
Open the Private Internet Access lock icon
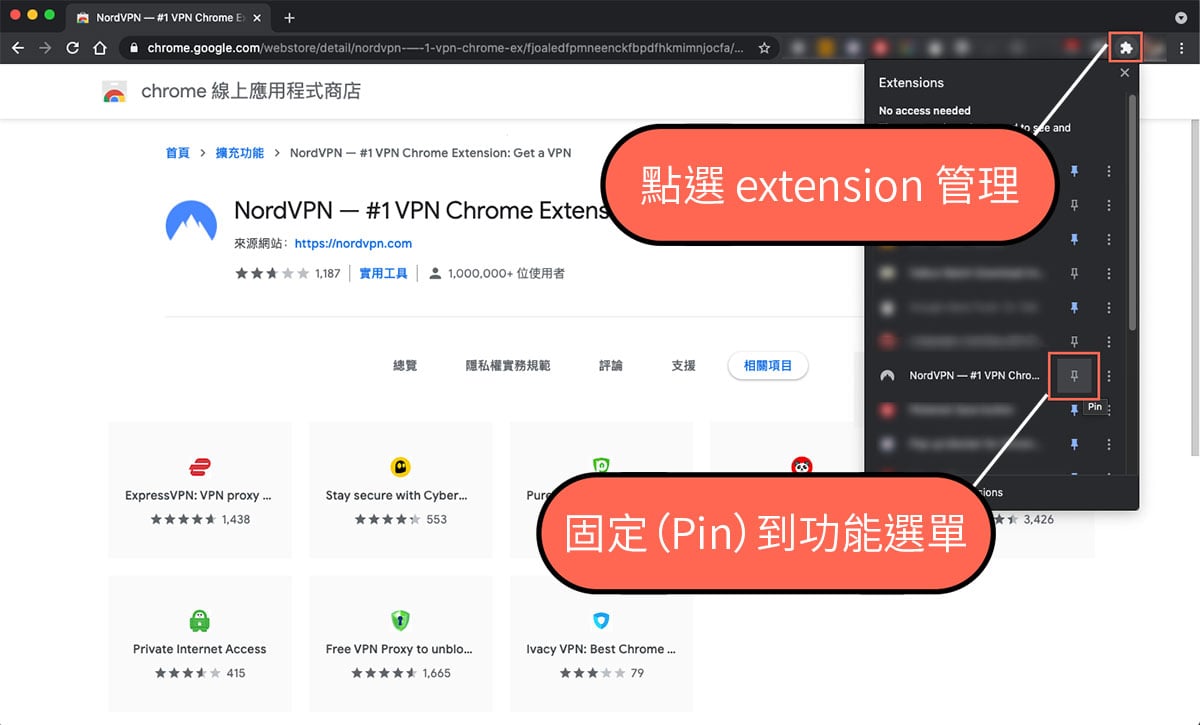(199, 620)
